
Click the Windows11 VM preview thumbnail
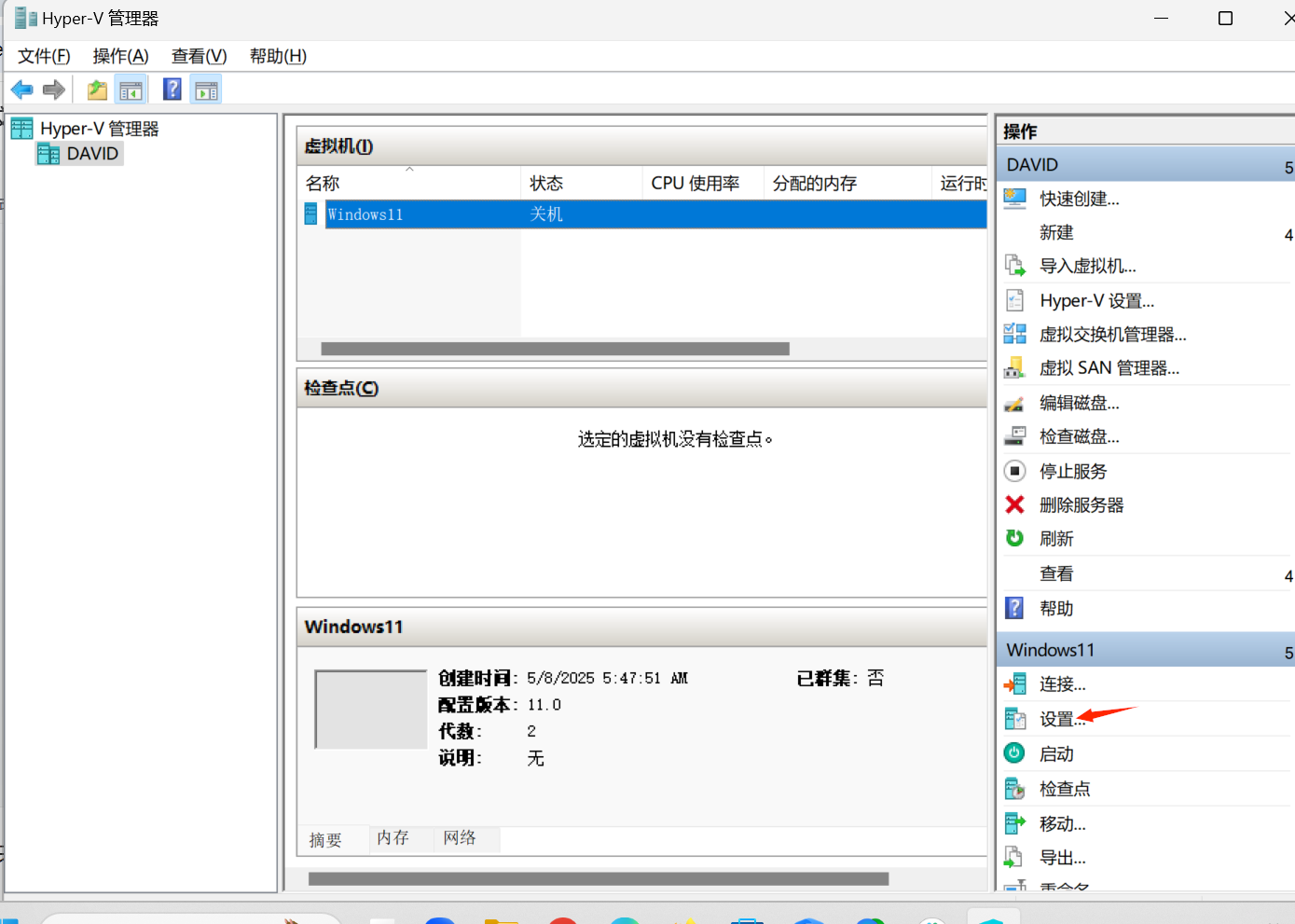click(370, 709)
